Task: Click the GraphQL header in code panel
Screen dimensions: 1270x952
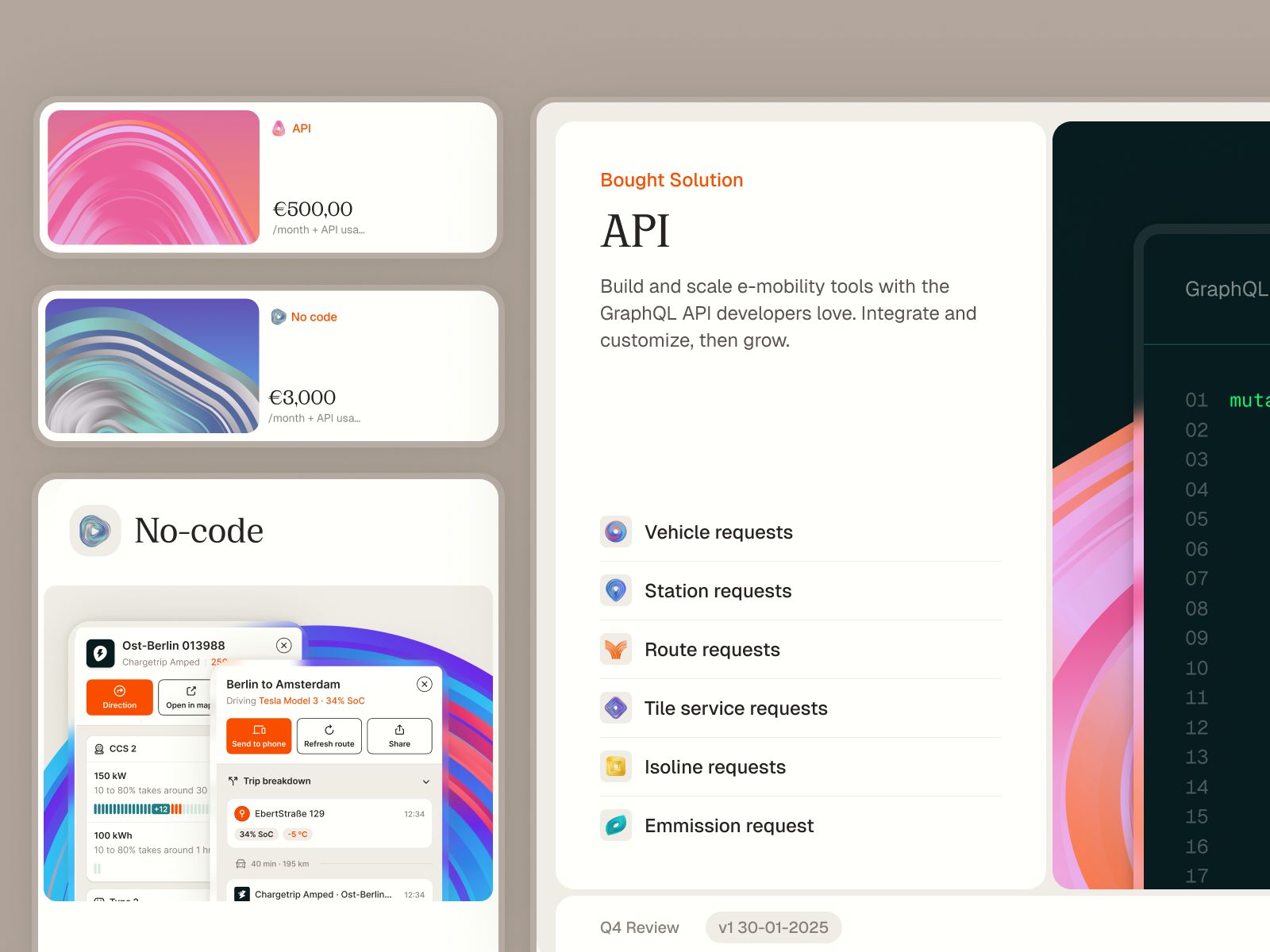Action: pos(1226,289)
